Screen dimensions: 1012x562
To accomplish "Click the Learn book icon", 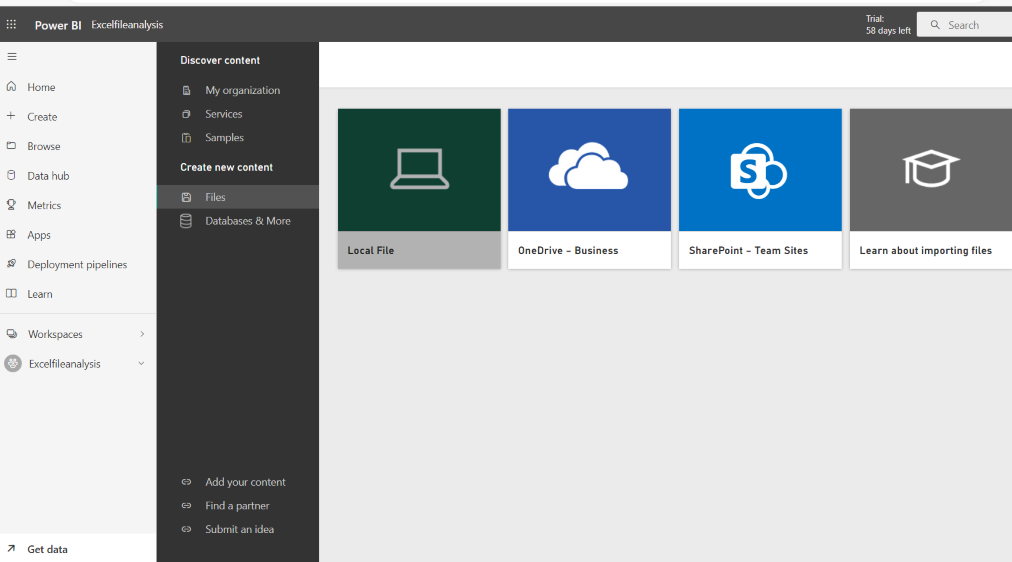I will (x=11, y=294).
